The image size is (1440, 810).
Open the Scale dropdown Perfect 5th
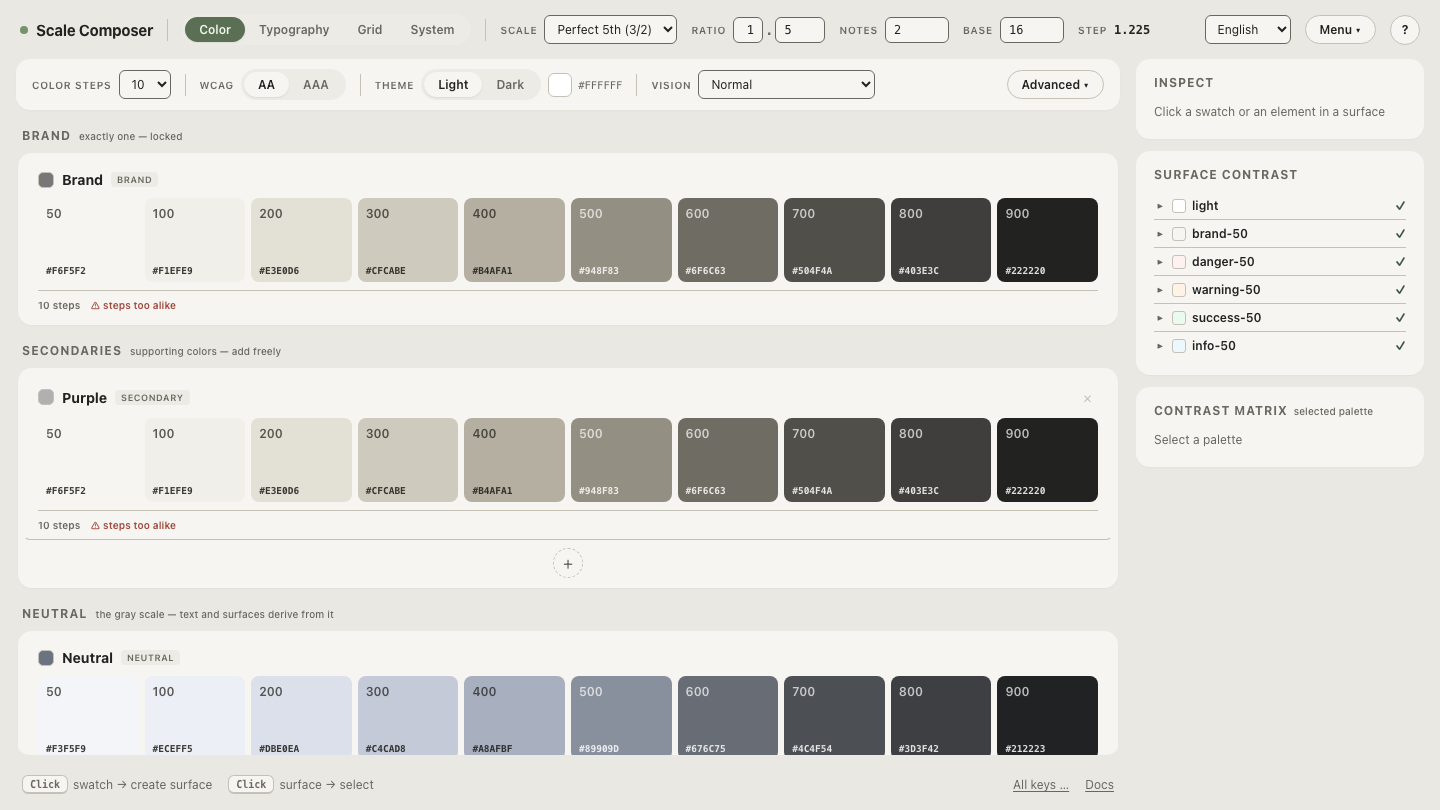(x=610, y=30)
